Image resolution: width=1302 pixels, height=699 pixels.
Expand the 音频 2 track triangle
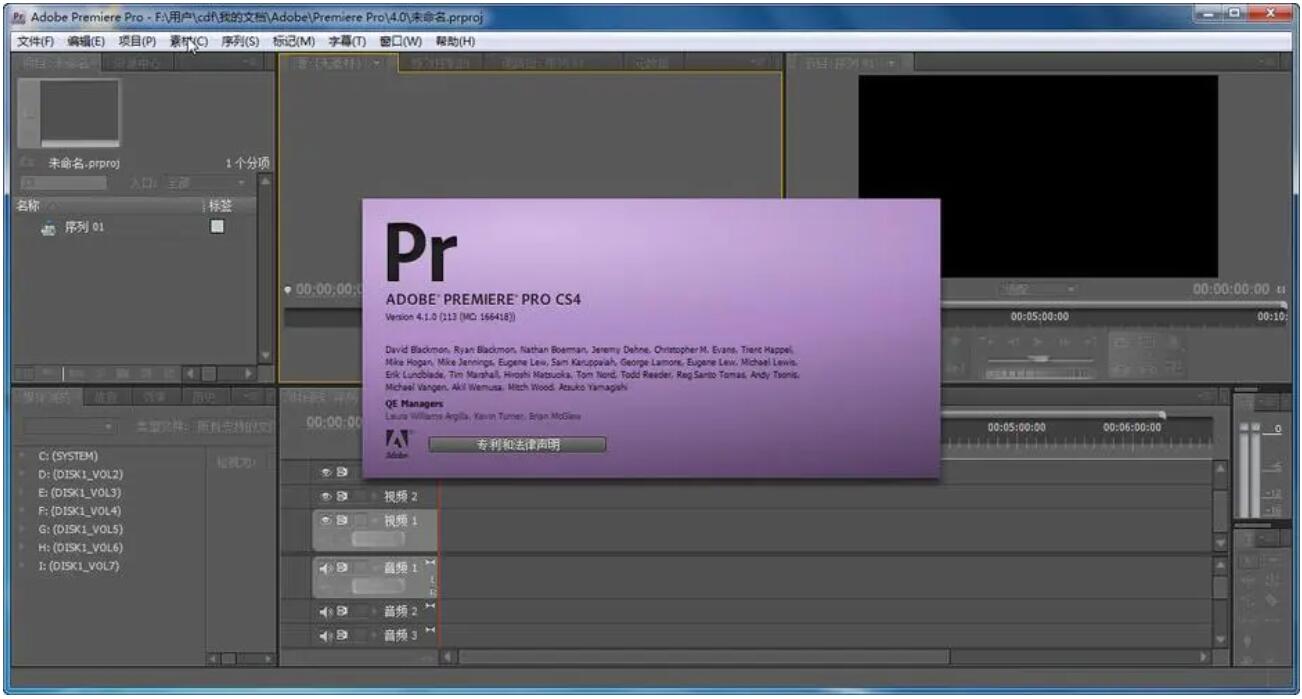click(x=375, y=611)
